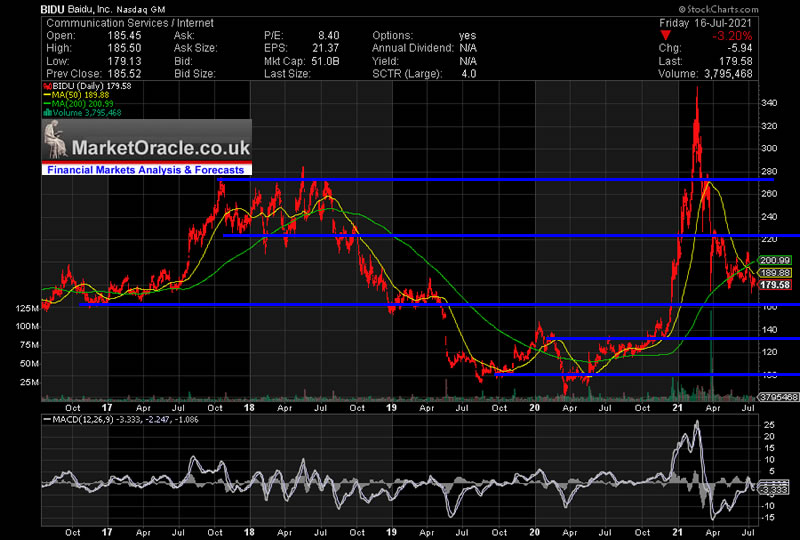Screen dimensions: 800x540
Task: Click the 189.88 MA(50) axis price tag
Action: tap(776, 272)
